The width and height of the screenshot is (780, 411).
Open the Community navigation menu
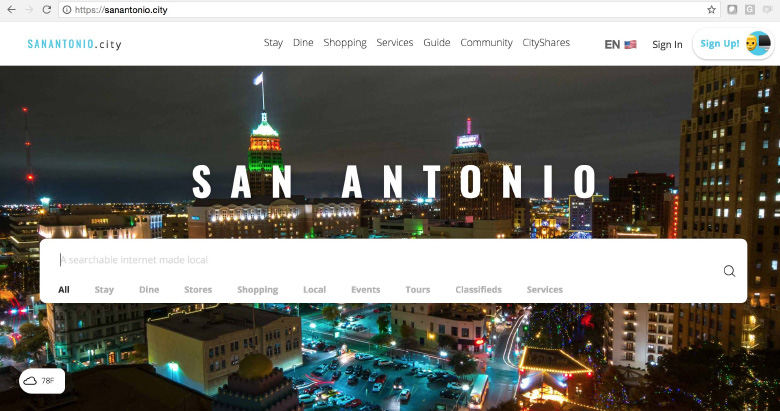[x=486, y=43]
